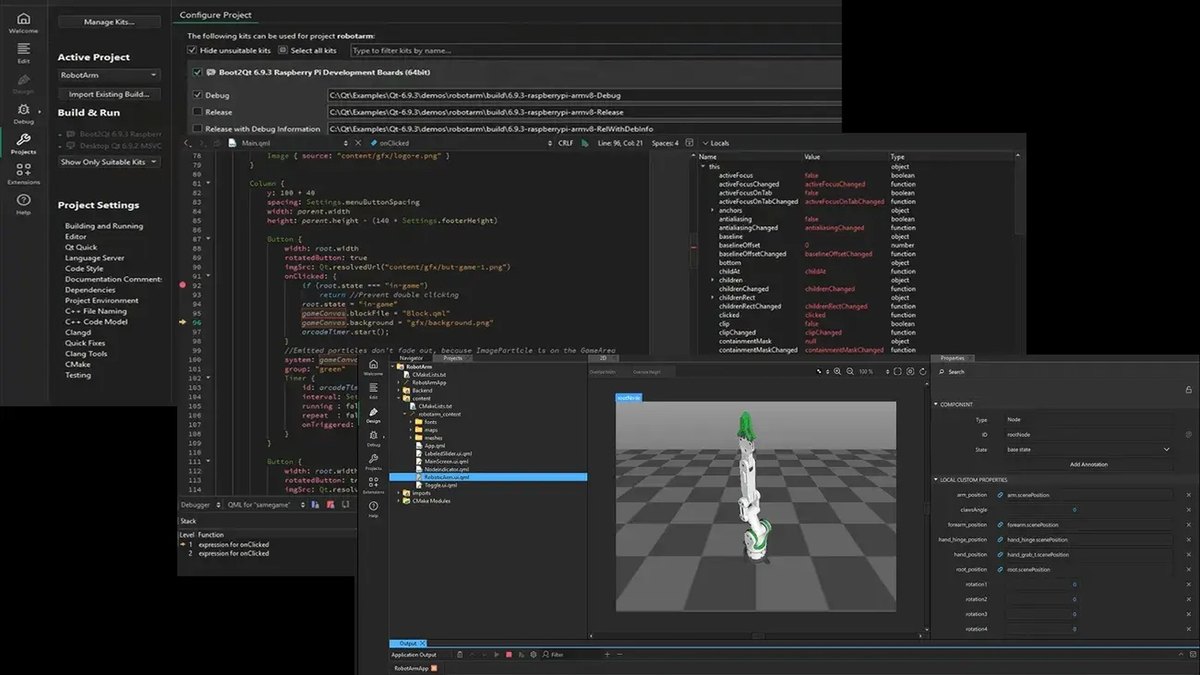Screen dimensions: 1200x675
Task: Click the link icon beside arm.scenePosition
Action: click(x=1001, y=495)
